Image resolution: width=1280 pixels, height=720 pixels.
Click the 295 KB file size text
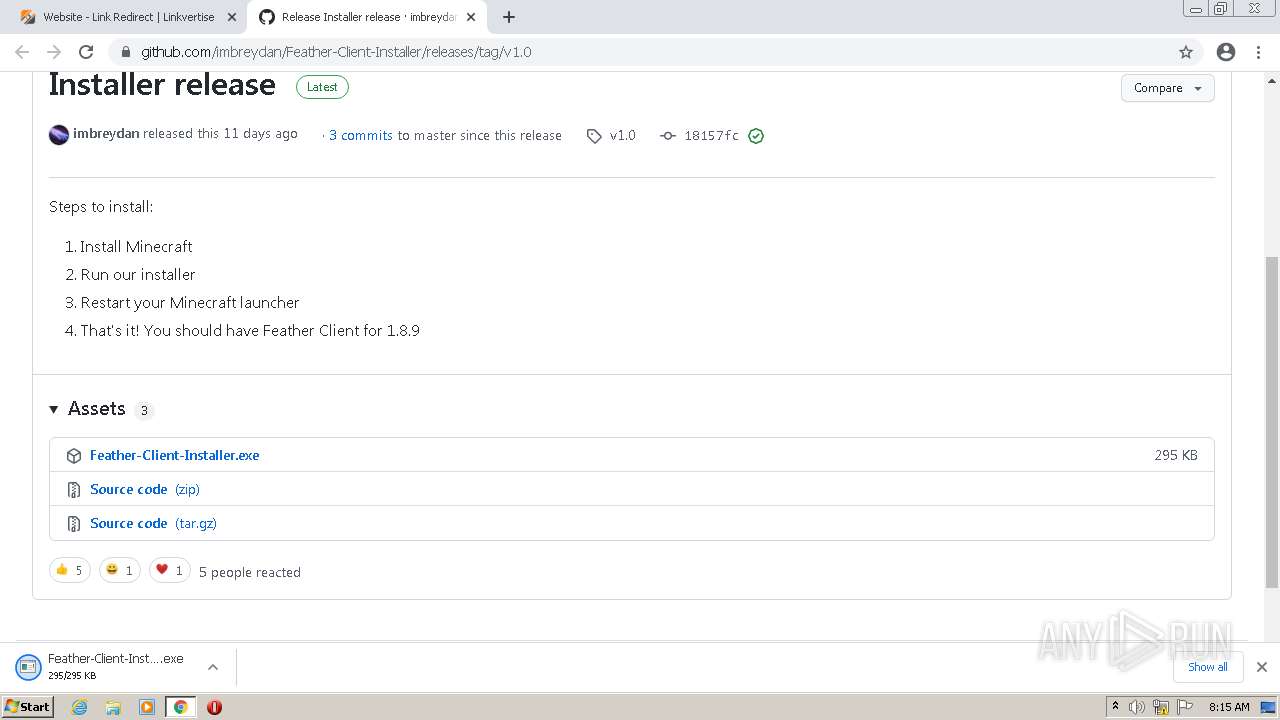pyautogui.click(x=1176, y=455)
